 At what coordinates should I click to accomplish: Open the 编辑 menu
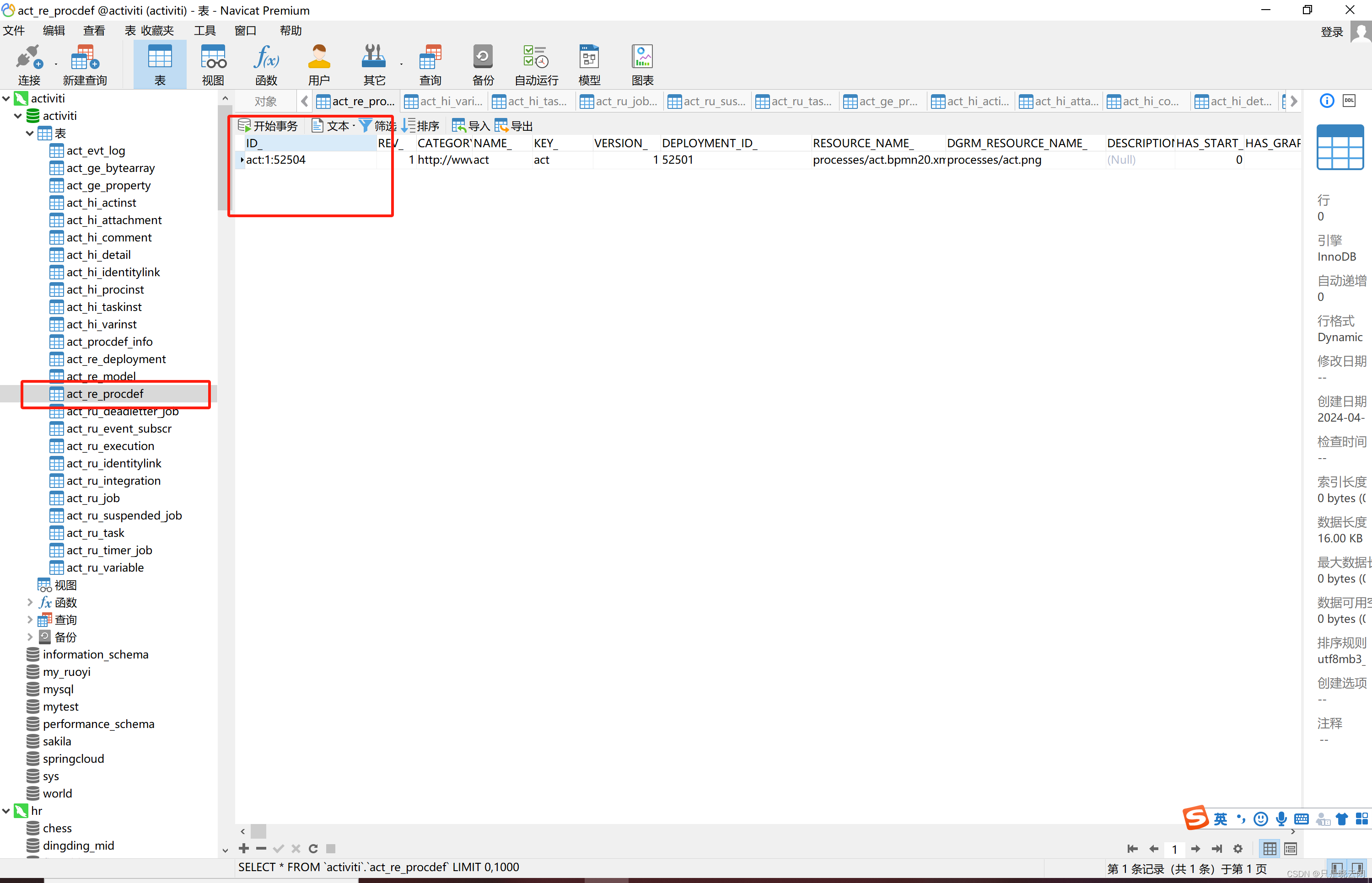54,30
